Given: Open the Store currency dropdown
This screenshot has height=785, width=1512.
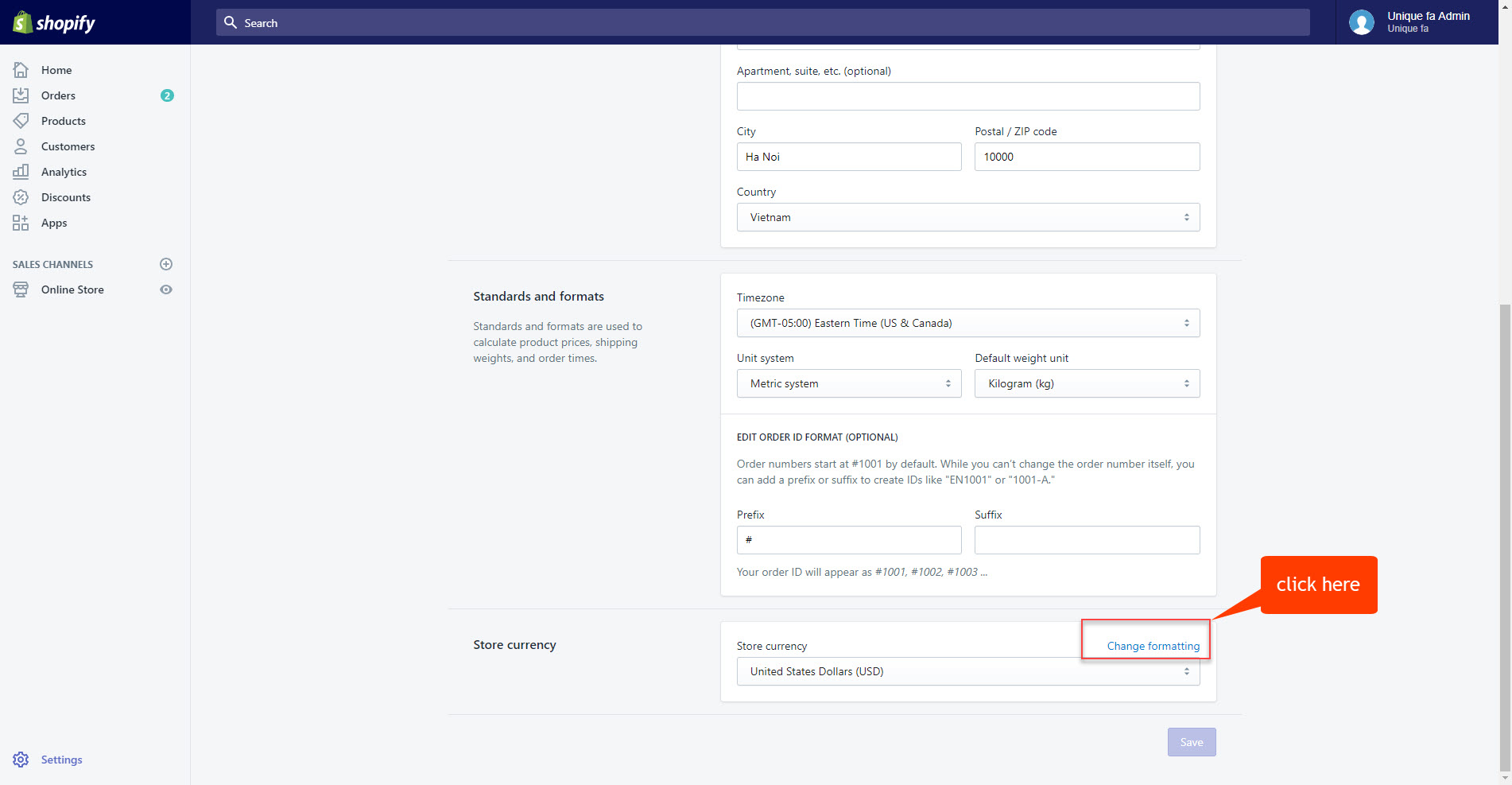Looking at the screenshot, I should pos(968,671).
